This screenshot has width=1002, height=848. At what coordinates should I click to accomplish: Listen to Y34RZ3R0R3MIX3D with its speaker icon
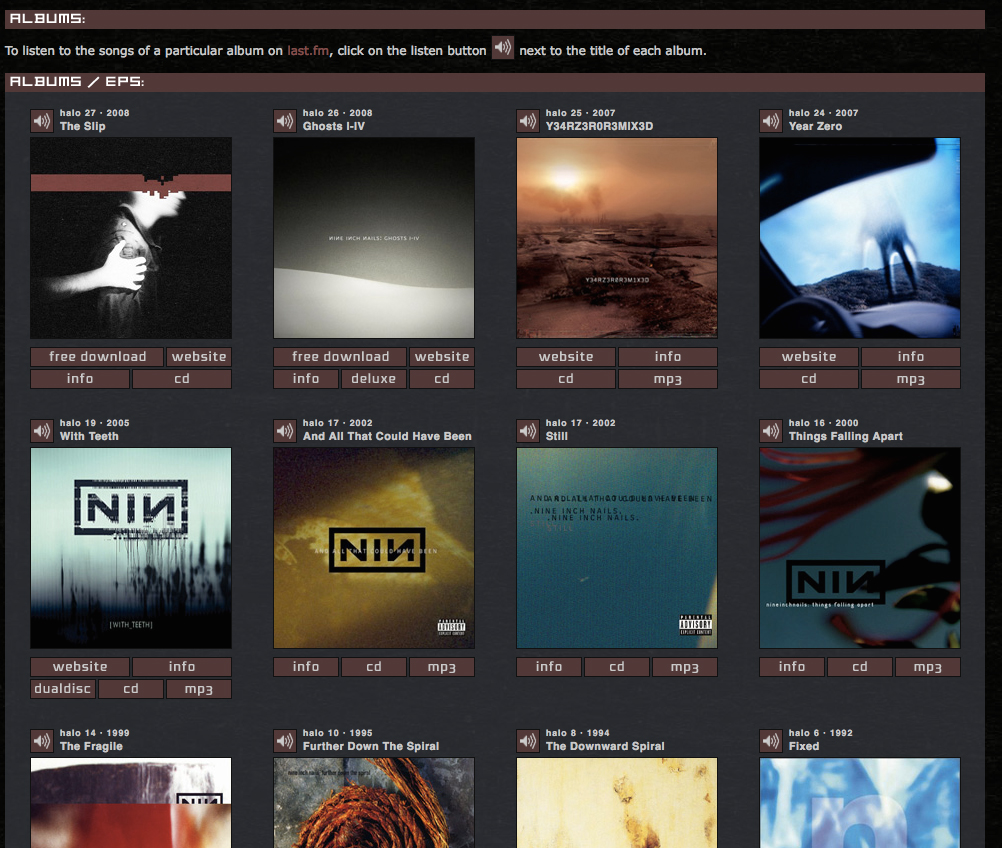(527, 121)
